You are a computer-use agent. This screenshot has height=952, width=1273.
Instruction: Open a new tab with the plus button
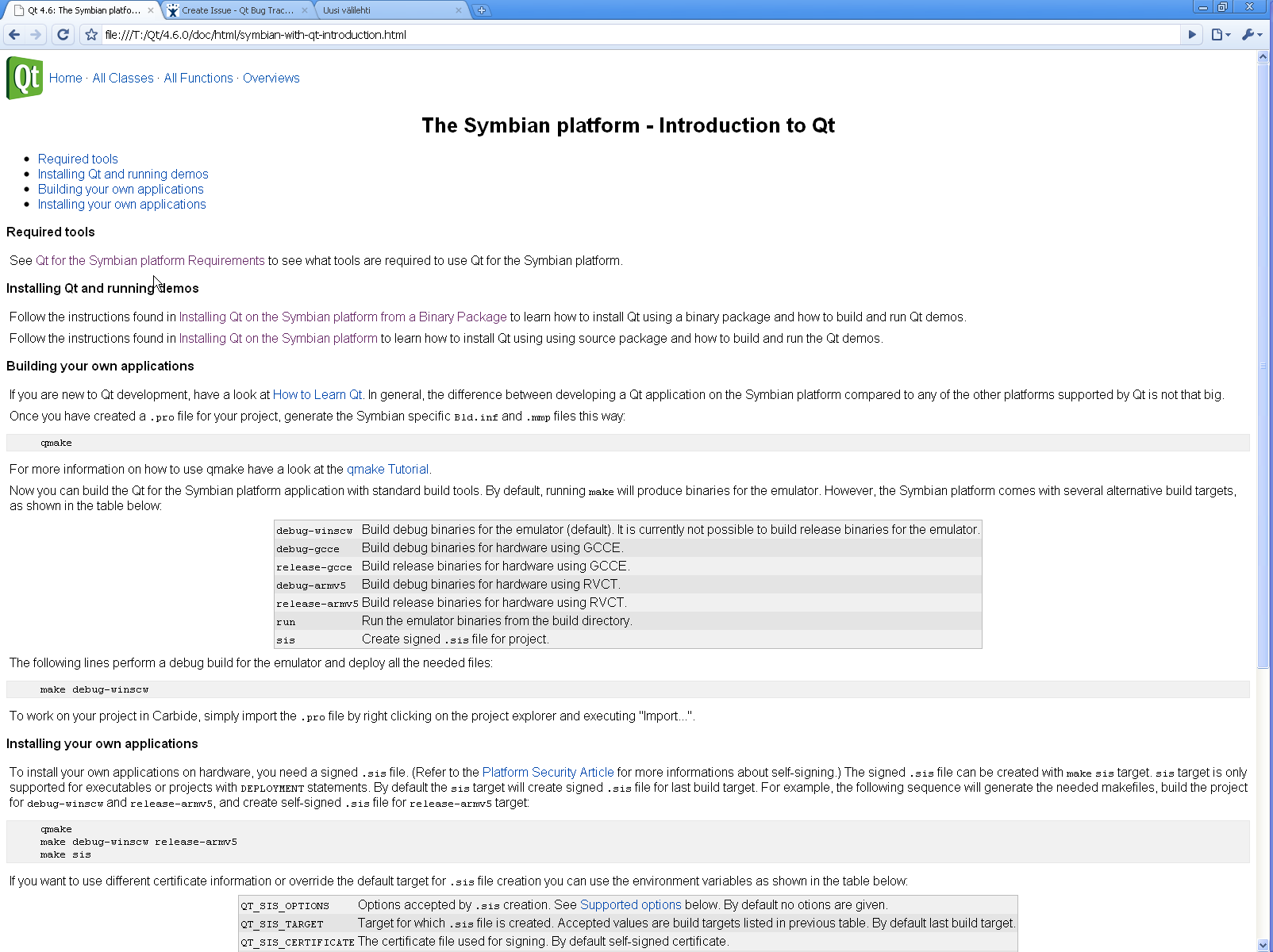[x=481, y=10]
